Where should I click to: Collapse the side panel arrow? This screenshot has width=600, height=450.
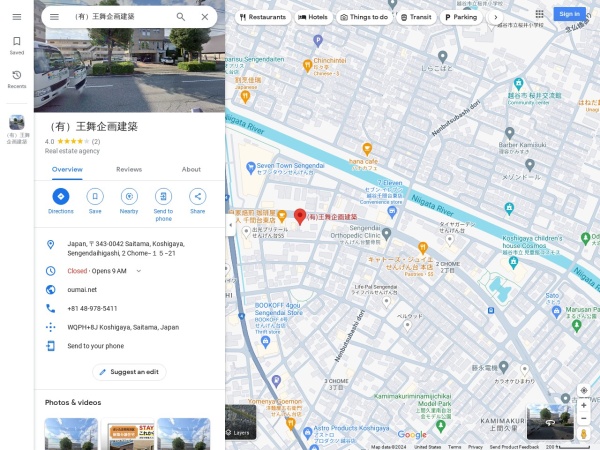click(230, 225)
